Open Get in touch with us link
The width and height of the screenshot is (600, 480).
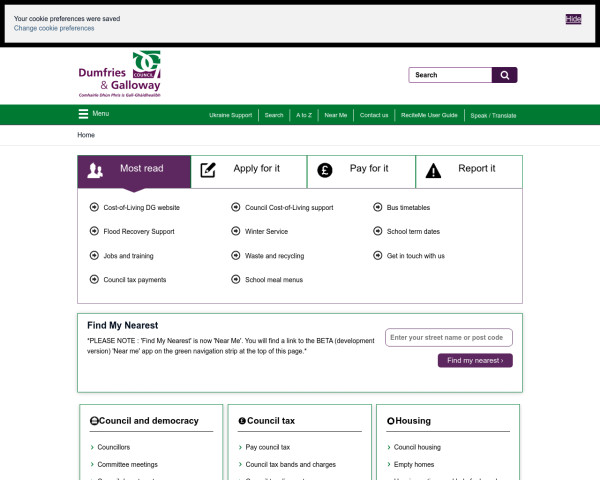(x=416, y=256)
